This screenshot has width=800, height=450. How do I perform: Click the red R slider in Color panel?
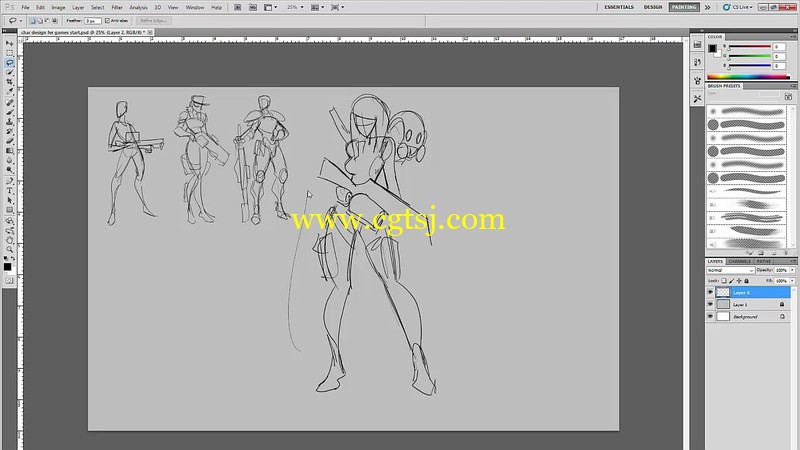click(749, 47)
